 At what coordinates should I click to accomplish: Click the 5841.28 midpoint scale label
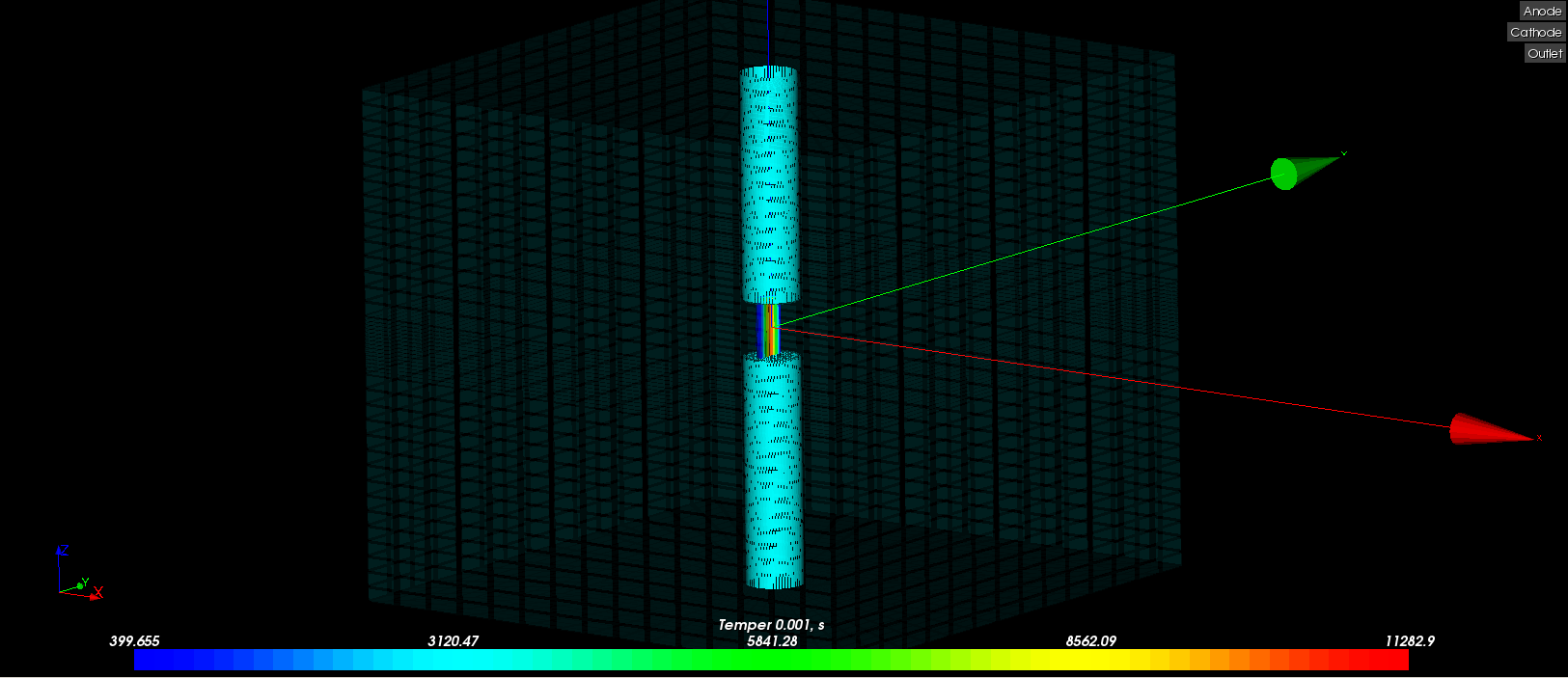(772, 640)
